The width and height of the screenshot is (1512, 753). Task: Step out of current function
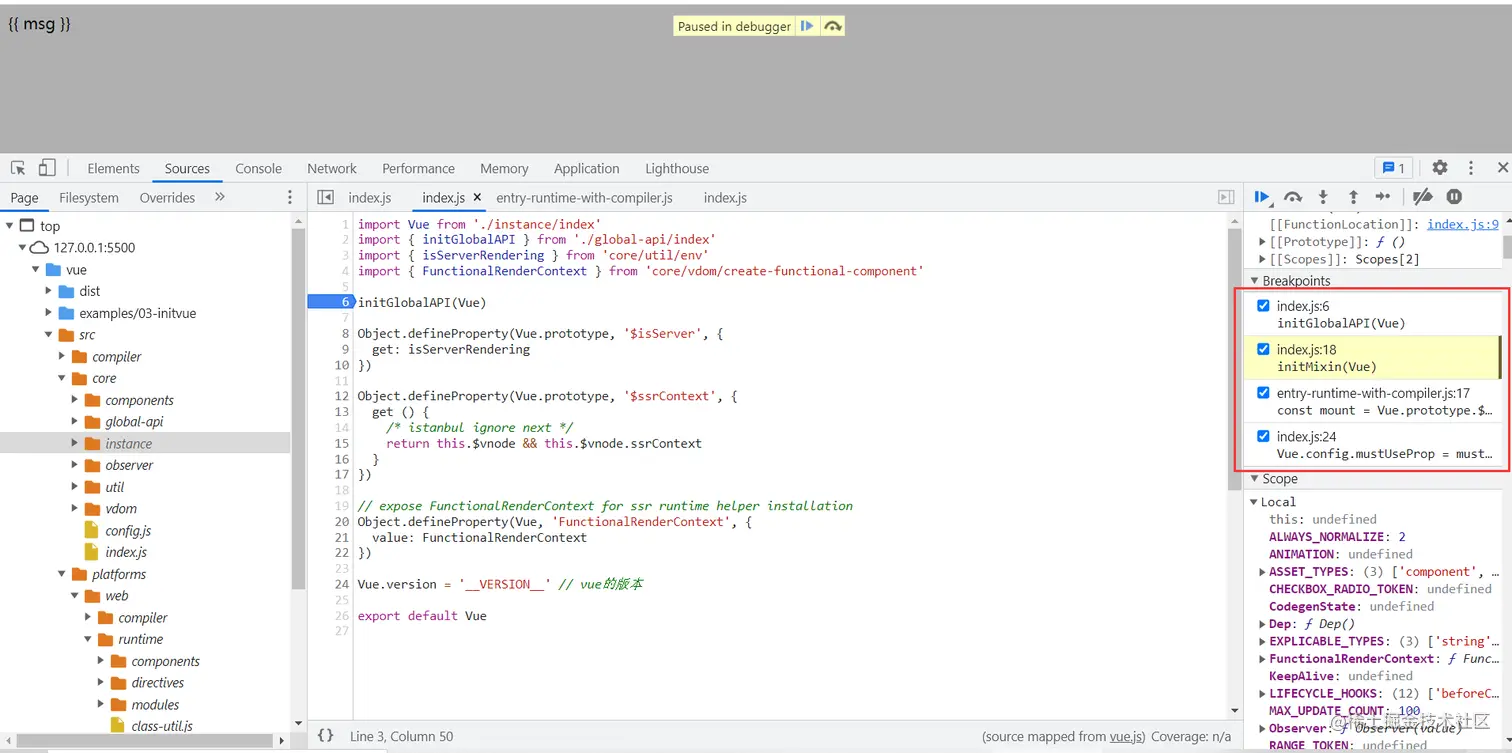coord(1353,197)
